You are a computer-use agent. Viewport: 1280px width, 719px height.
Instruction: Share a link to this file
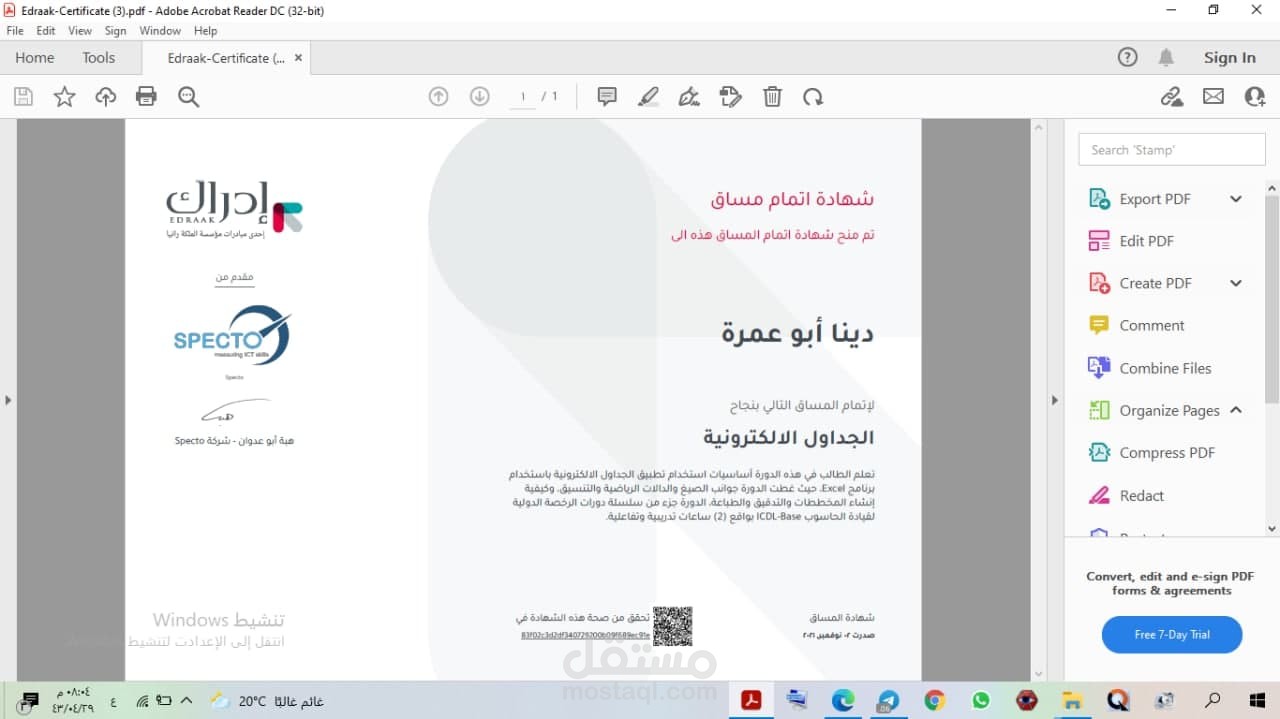point(1171,97)
